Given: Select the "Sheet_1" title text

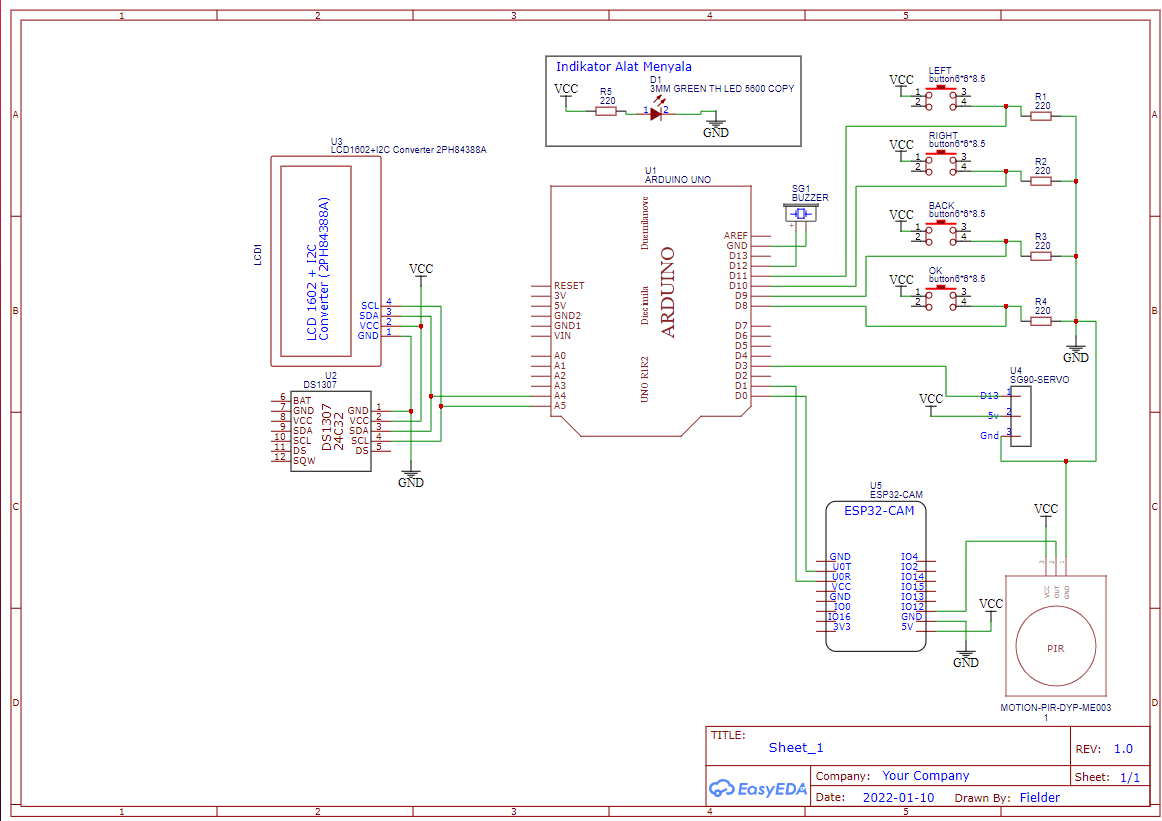Looking at the screenshot, I should coord(796,748).
